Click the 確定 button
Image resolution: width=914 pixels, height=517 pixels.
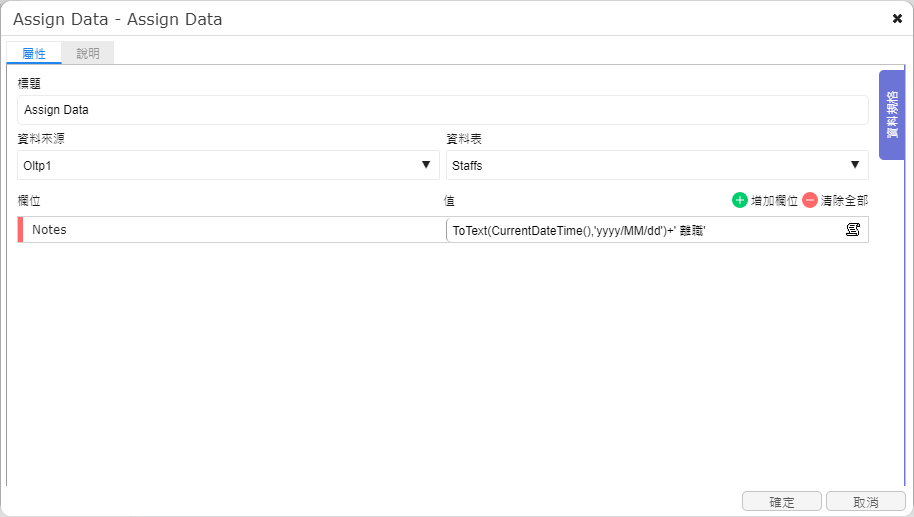point(782,502)
